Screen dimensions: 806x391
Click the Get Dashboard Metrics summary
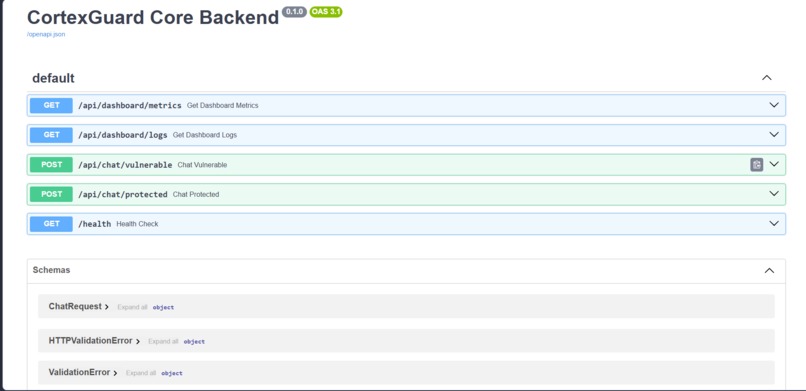[x=223, y=105]
